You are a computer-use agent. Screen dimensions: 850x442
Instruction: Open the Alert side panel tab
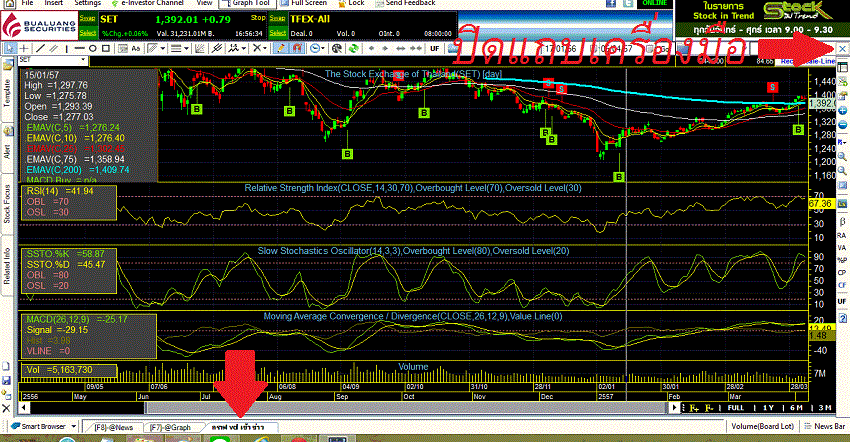8,151
